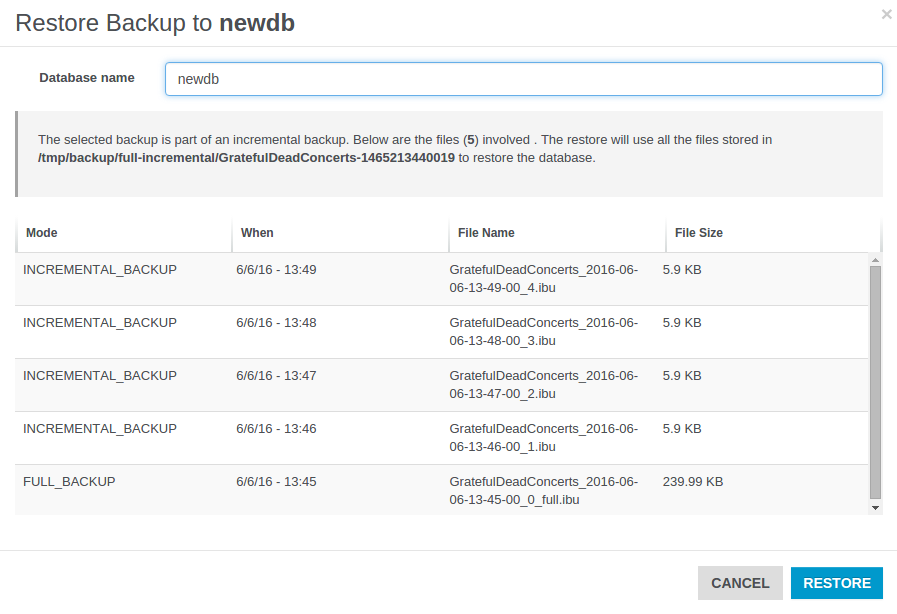The width and height of the screenshot is (897, 614).
Task: Click the Database name label
Action: [x=87, y=78]
